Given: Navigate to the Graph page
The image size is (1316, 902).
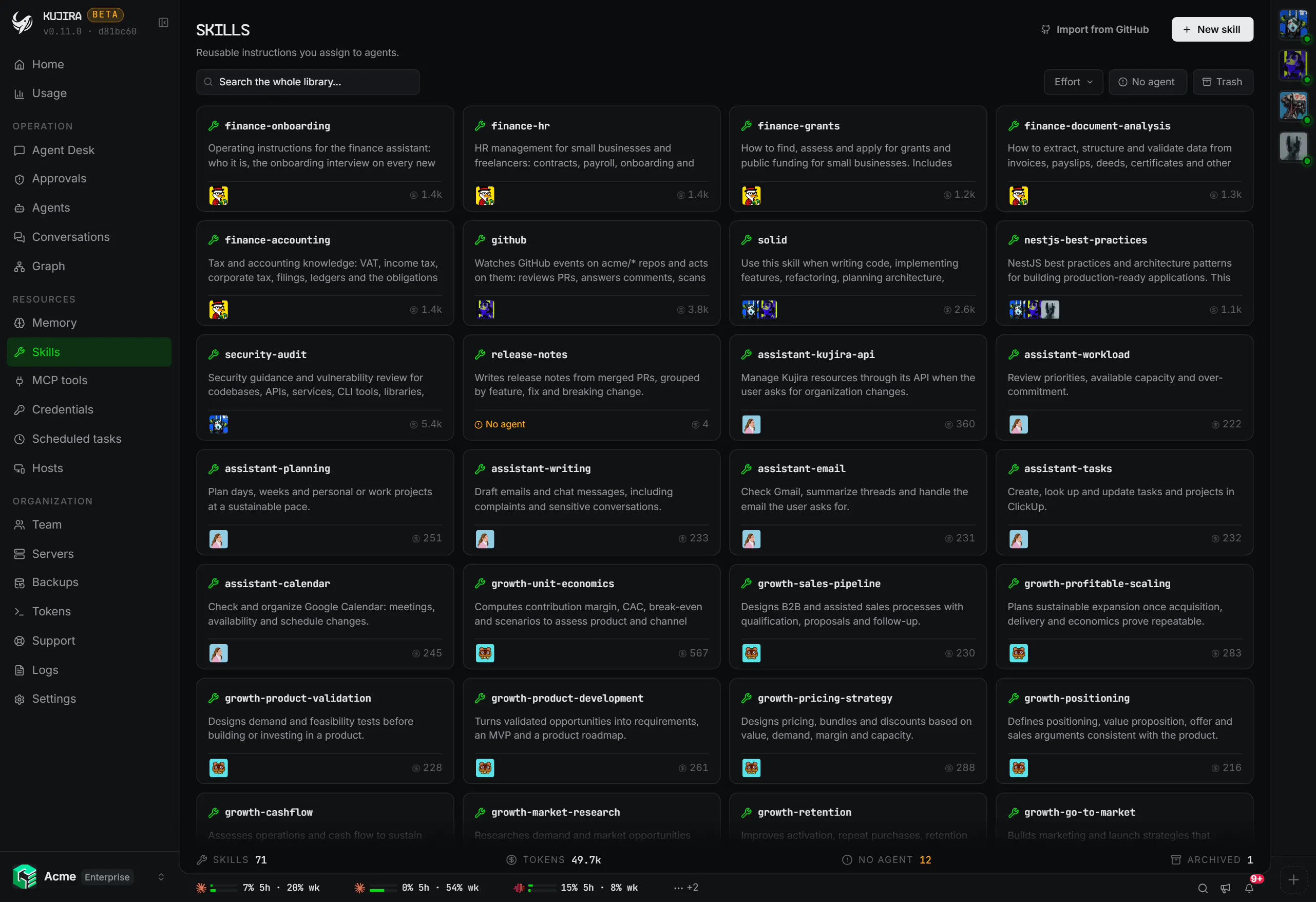Looking at the screenshot, I should 89,266.
